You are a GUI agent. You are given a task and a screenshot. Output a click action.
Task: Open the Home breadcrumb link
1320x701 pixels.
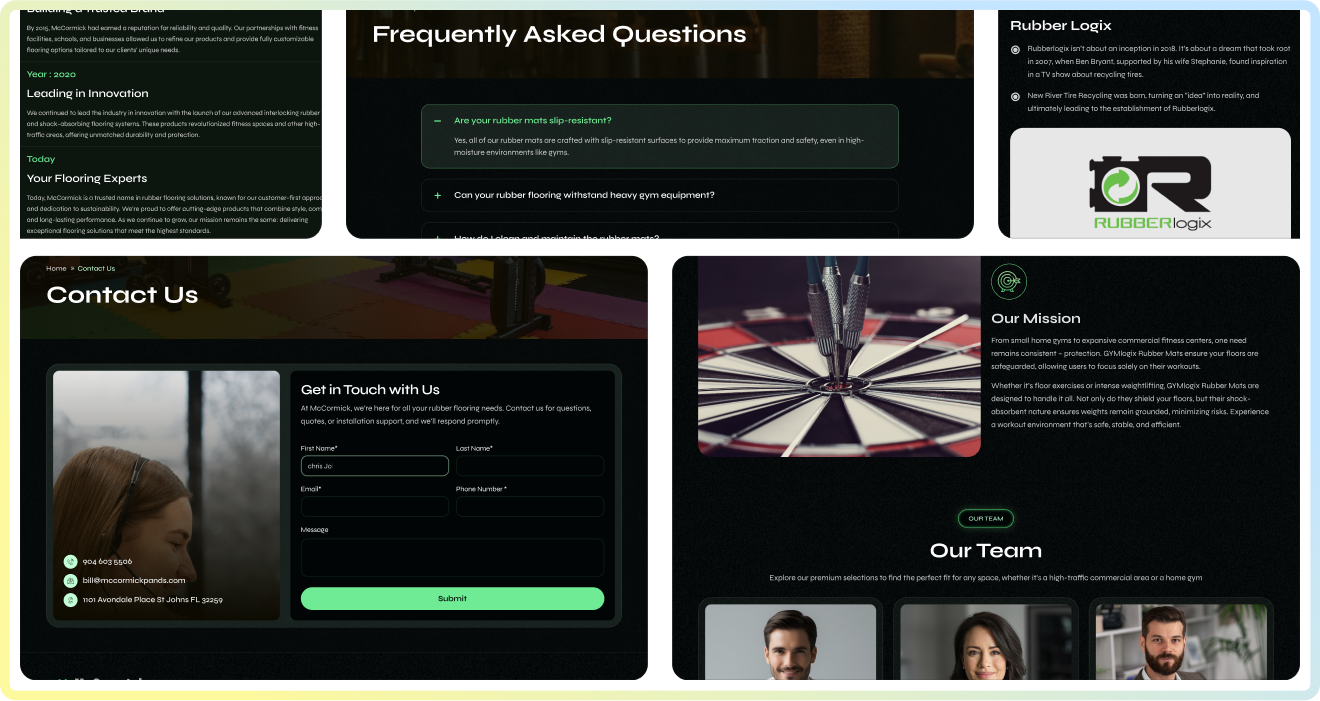click(x=56, y=268)
